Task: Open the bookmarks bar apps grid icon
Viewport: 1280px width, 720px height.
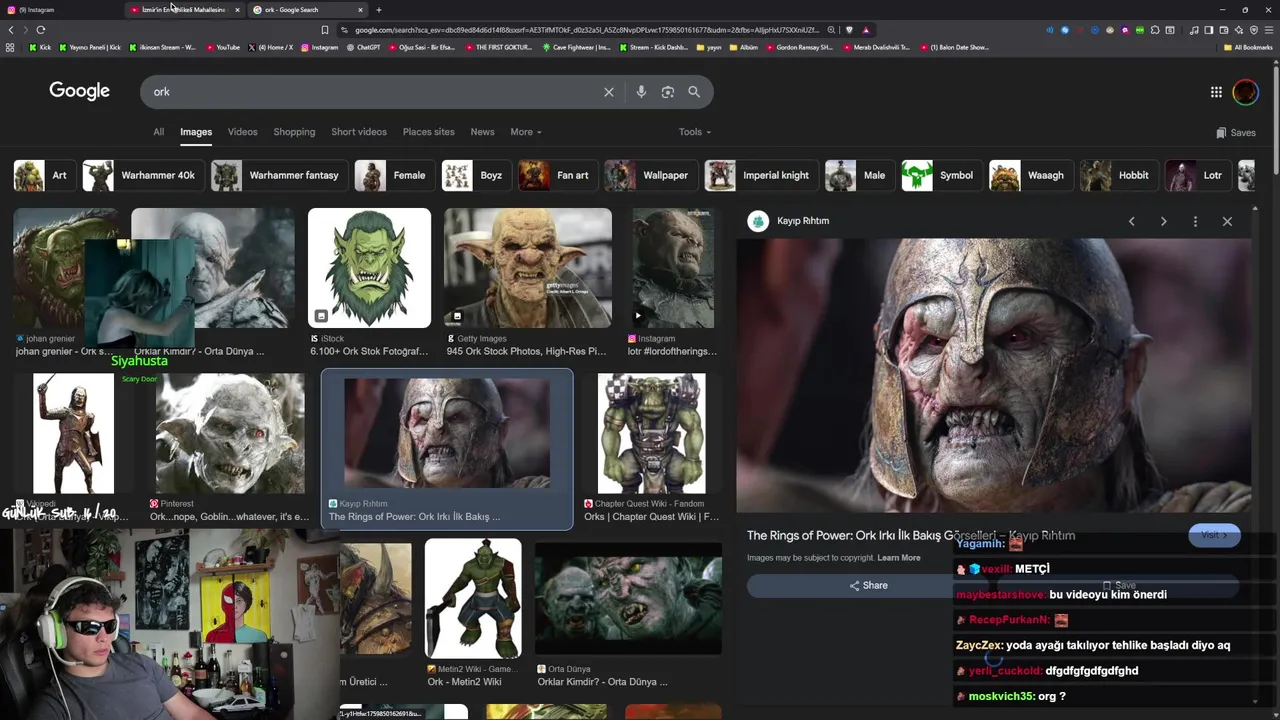Action: tap(11, 47)
